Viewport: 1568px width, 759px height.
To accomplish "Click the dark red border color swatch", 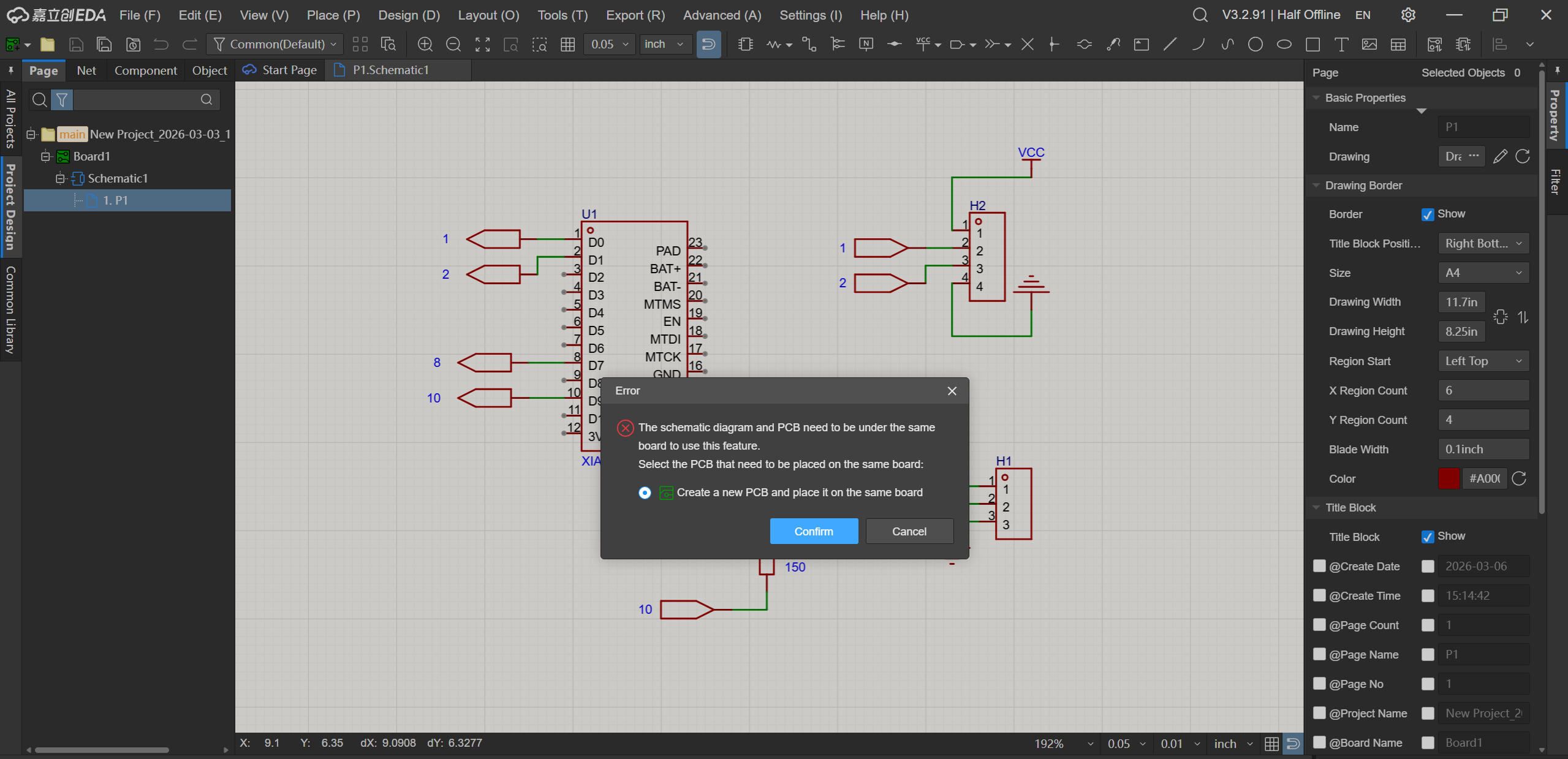I will click(1449, 478).
